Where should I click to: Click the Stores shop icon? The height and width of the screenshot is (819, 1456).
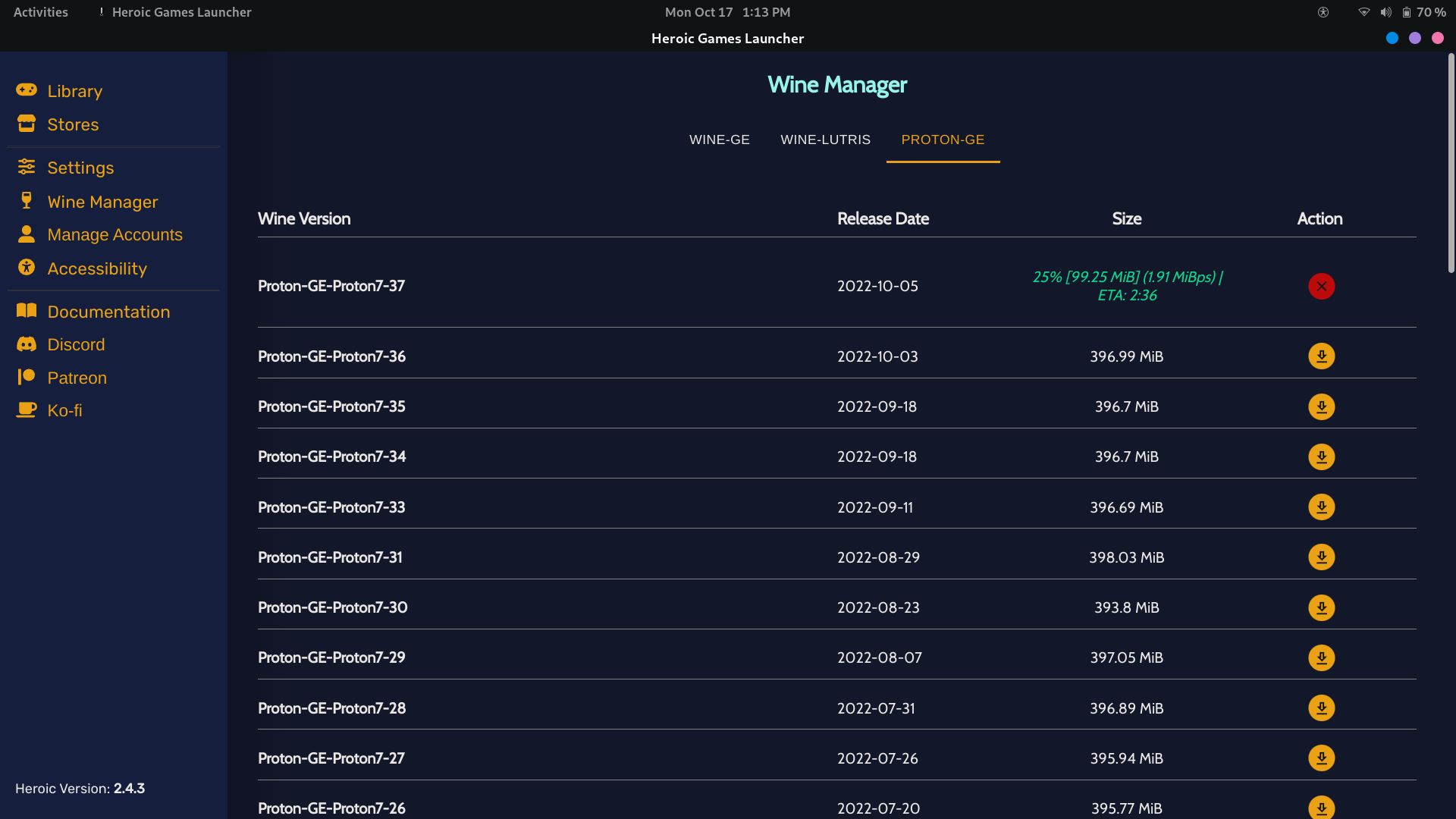click(x=27, y=124)
